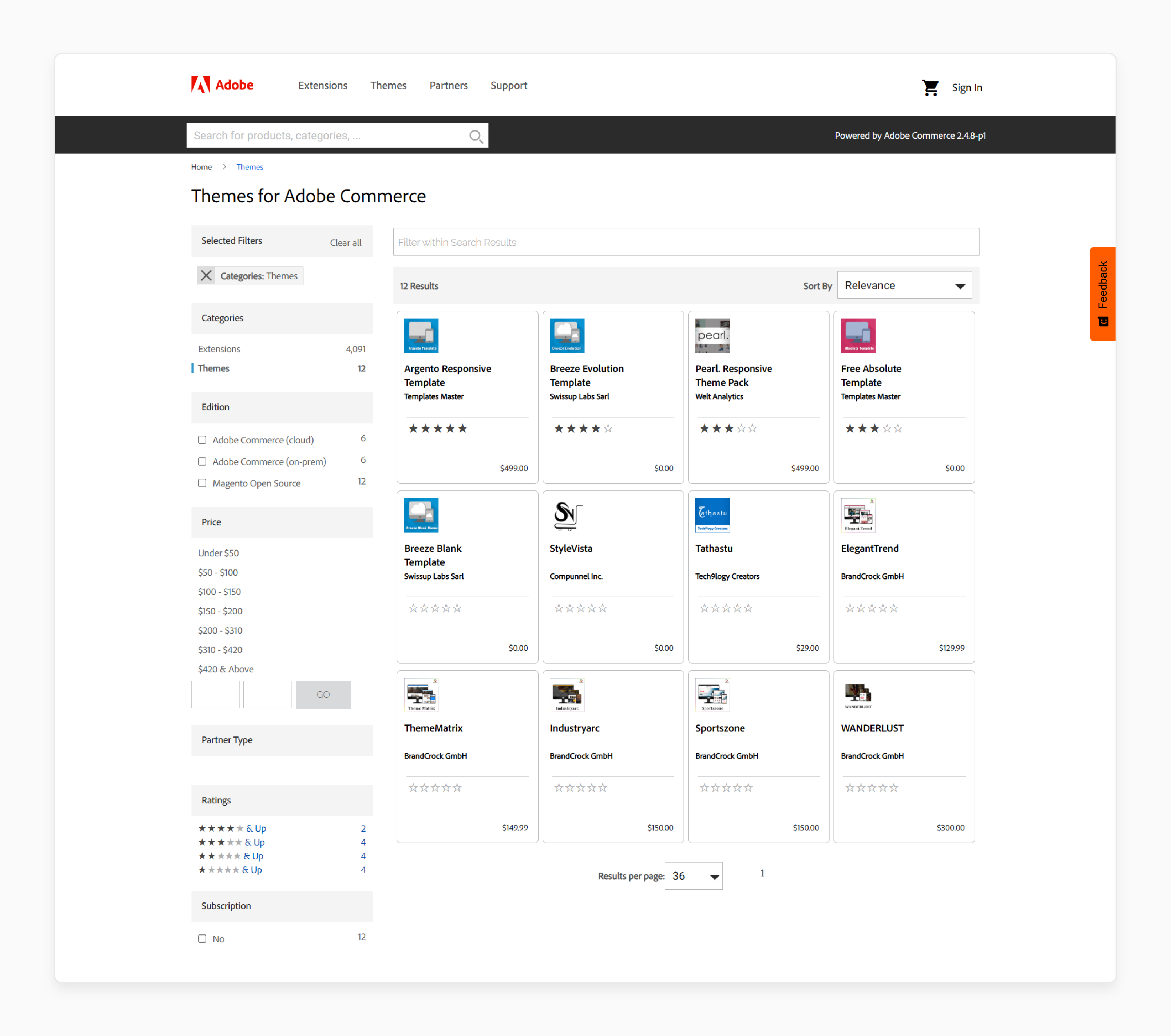Toggle Adobe Commerce (cloud) checkbox

point(202,440)
